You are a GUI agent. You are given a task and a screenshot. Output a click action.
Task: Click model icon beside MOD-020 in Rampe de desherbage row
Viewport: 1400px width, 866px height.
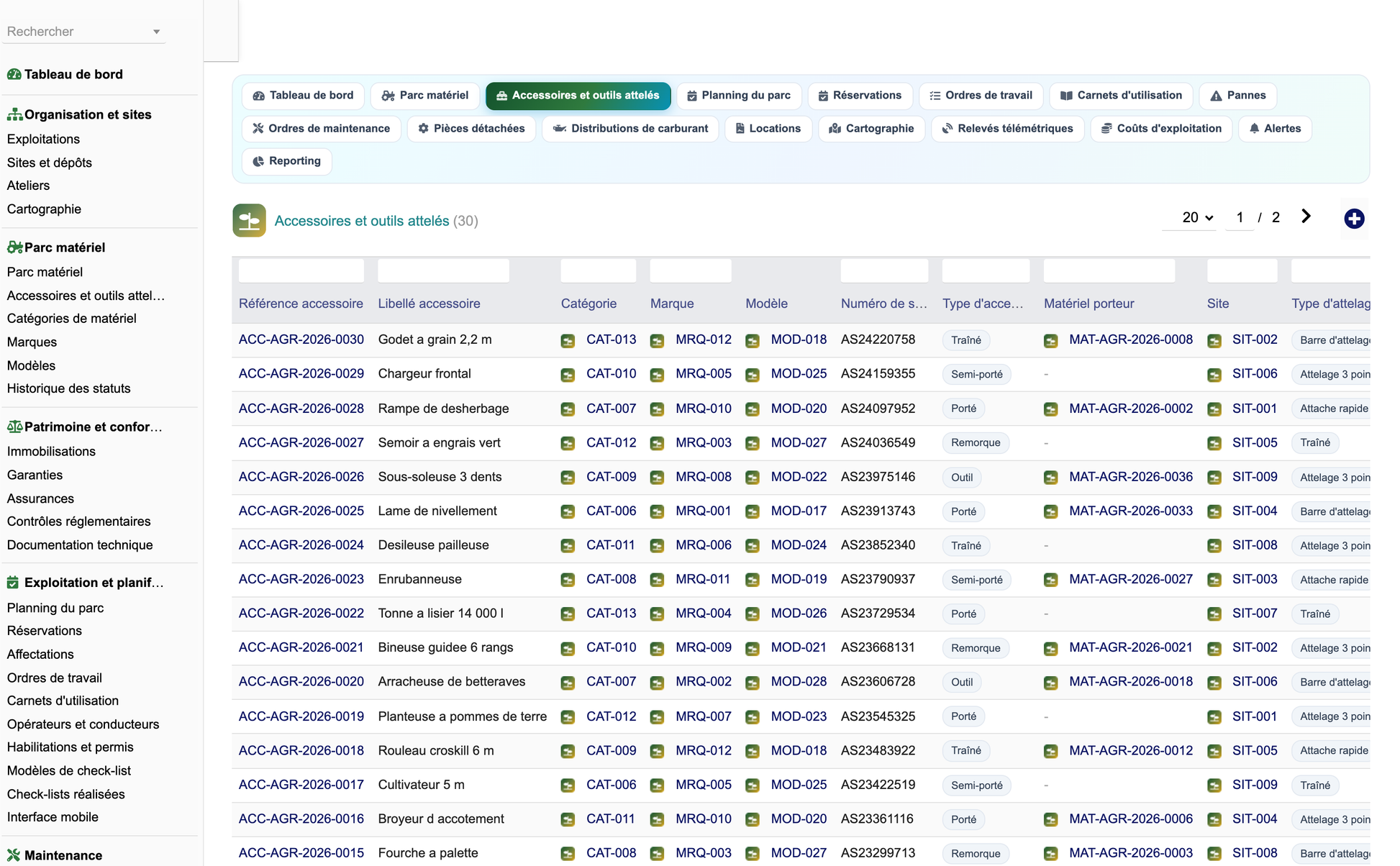pyautogui.click(x=753, y=409)
